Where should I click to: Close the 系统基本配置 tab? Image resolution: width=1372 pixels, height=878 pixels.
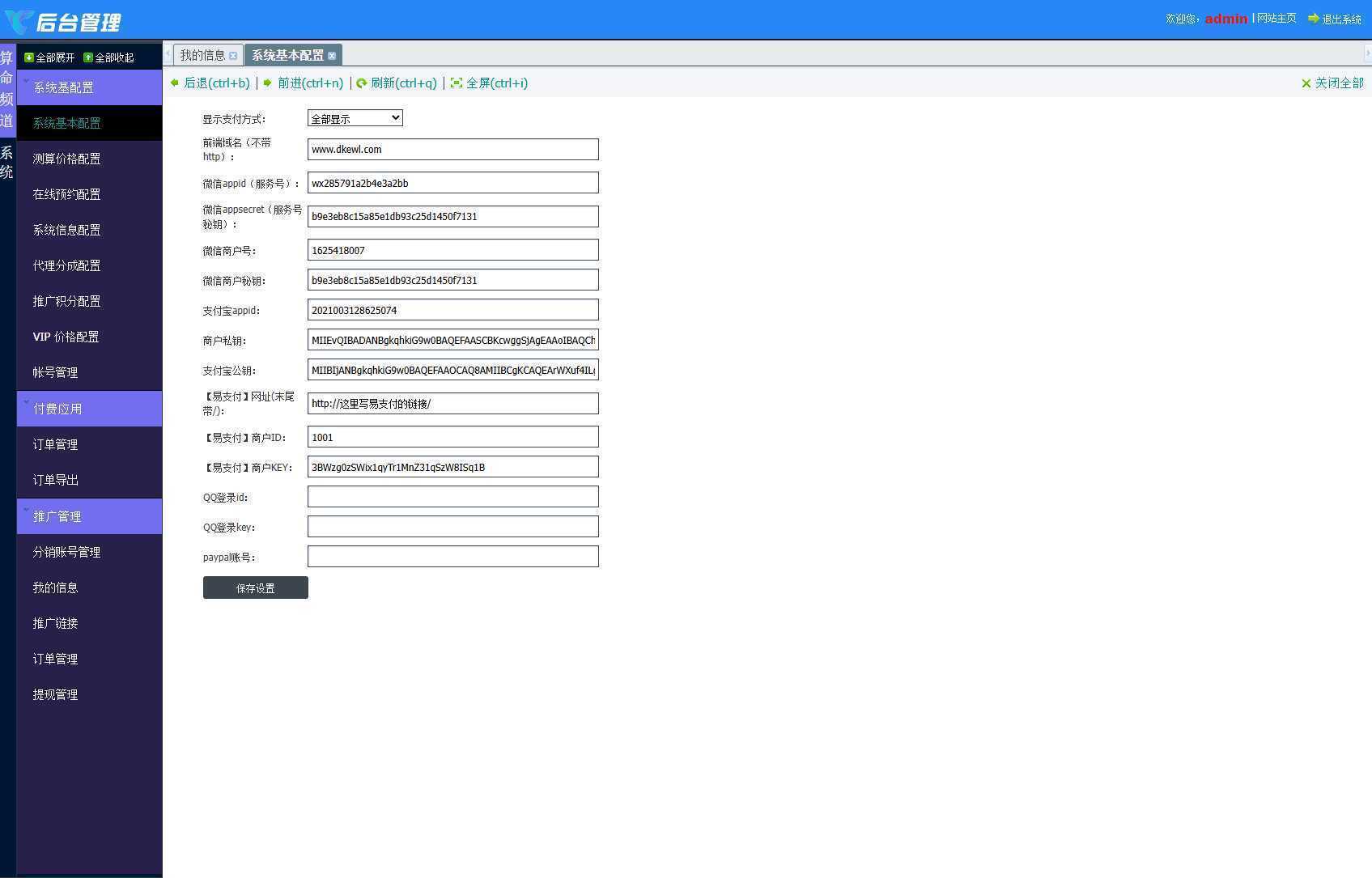[332, 56]
